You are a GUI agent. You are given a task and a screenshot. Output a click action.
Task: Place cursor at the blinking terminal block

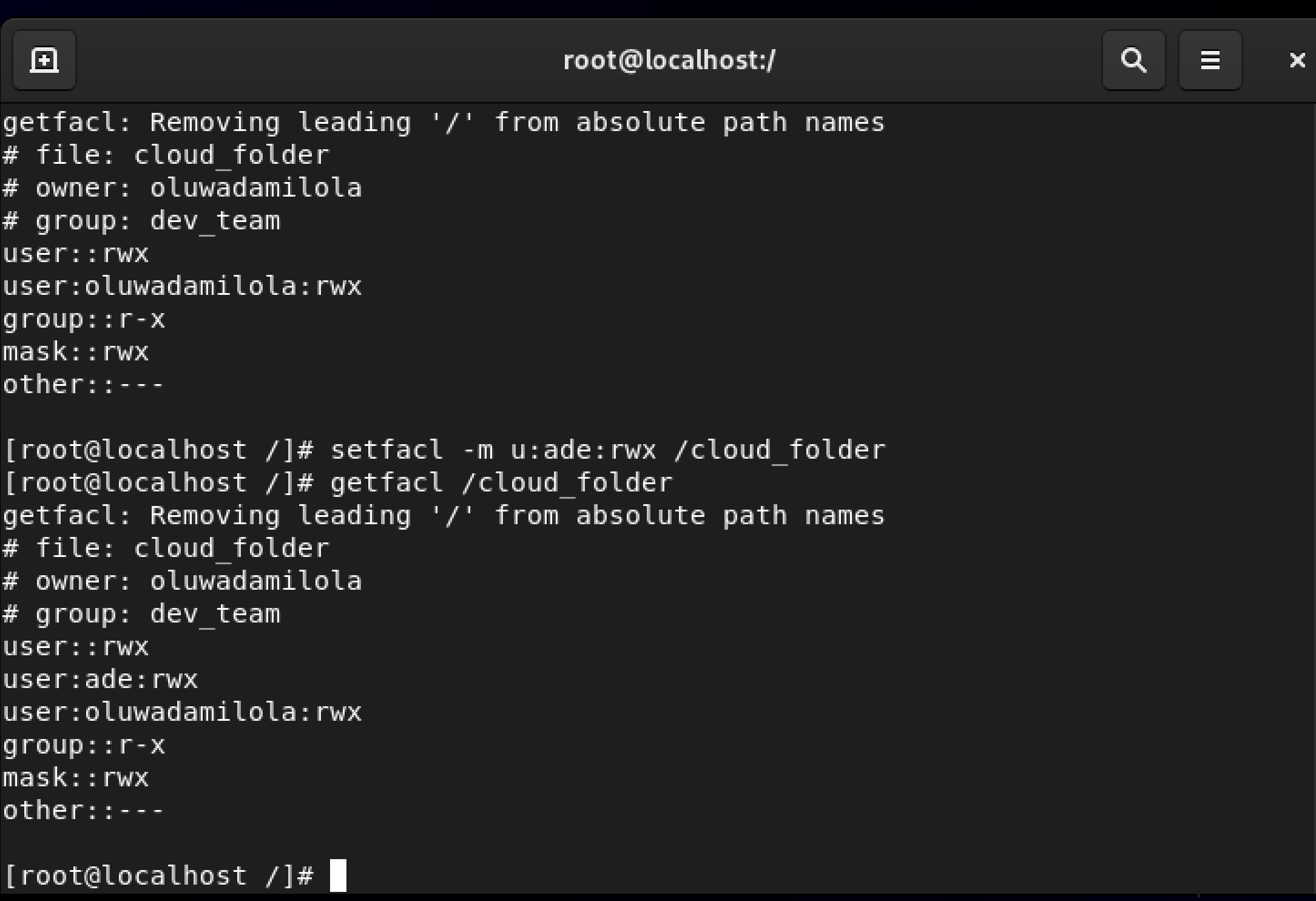[338, 876]
